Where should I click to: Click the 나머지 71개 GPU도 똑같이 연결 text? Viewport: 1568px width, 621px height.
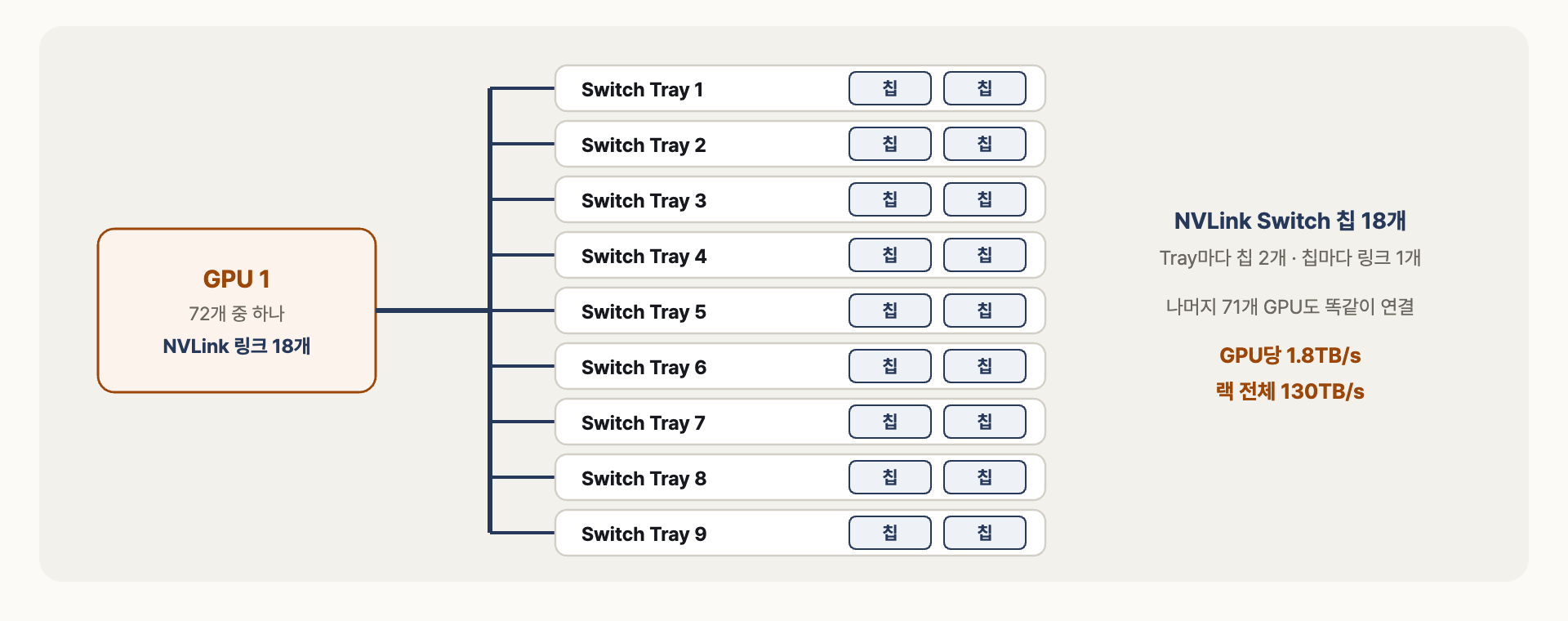tap(1290, 306)
